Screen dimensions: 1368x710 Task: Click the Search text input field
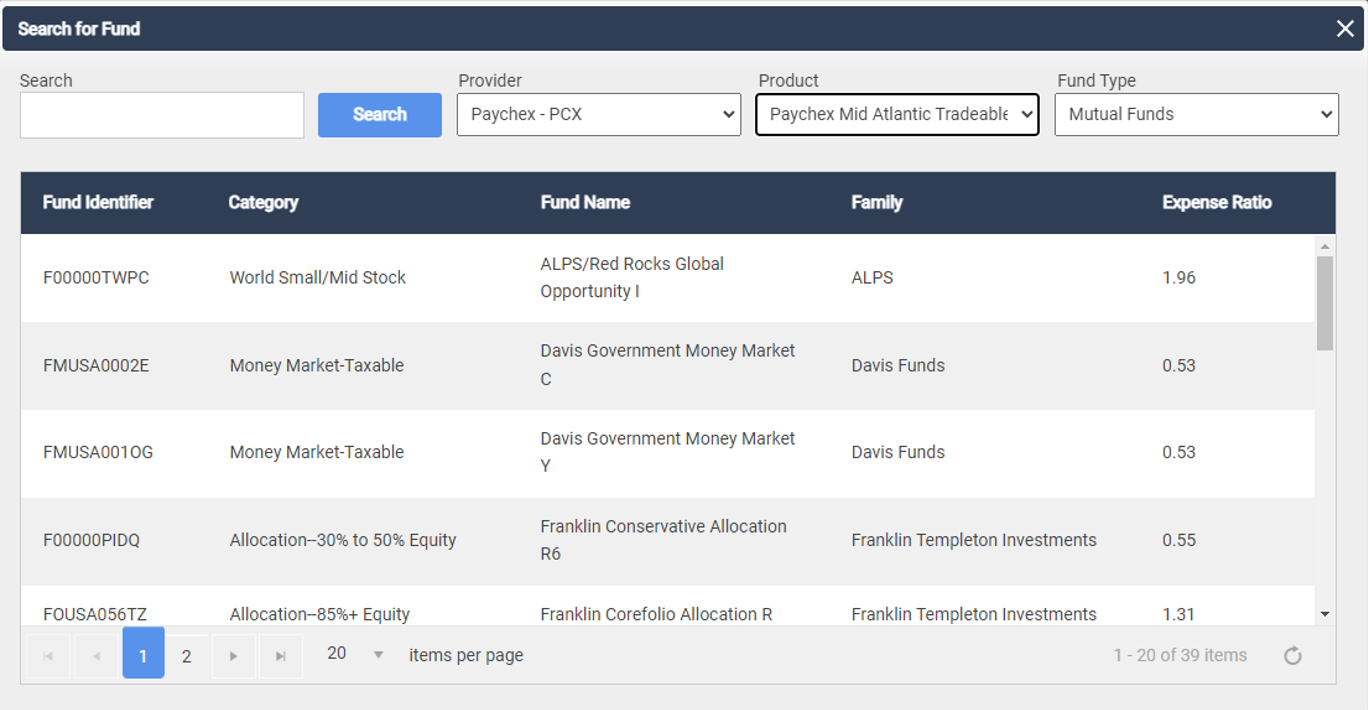click(x=162, y=115)
